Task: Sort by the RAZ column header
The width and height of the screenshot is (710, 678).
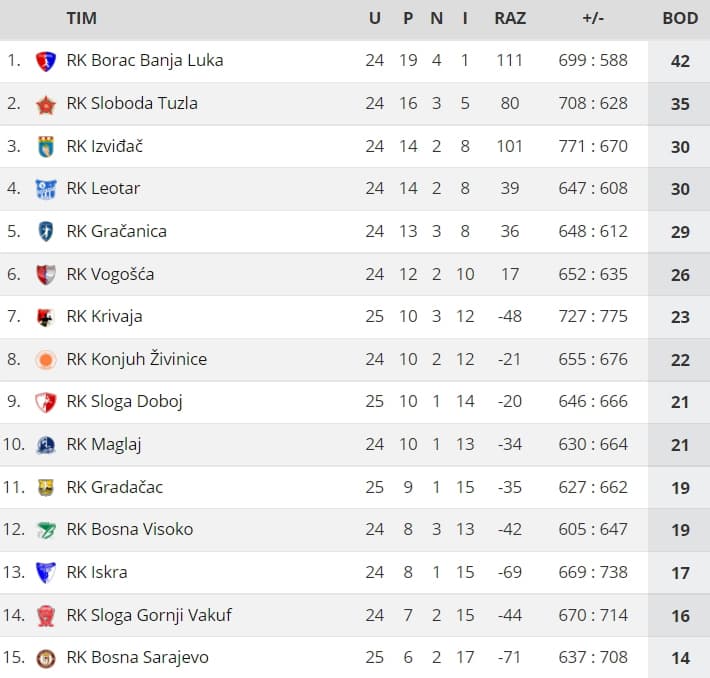Action: click(510, 19)
